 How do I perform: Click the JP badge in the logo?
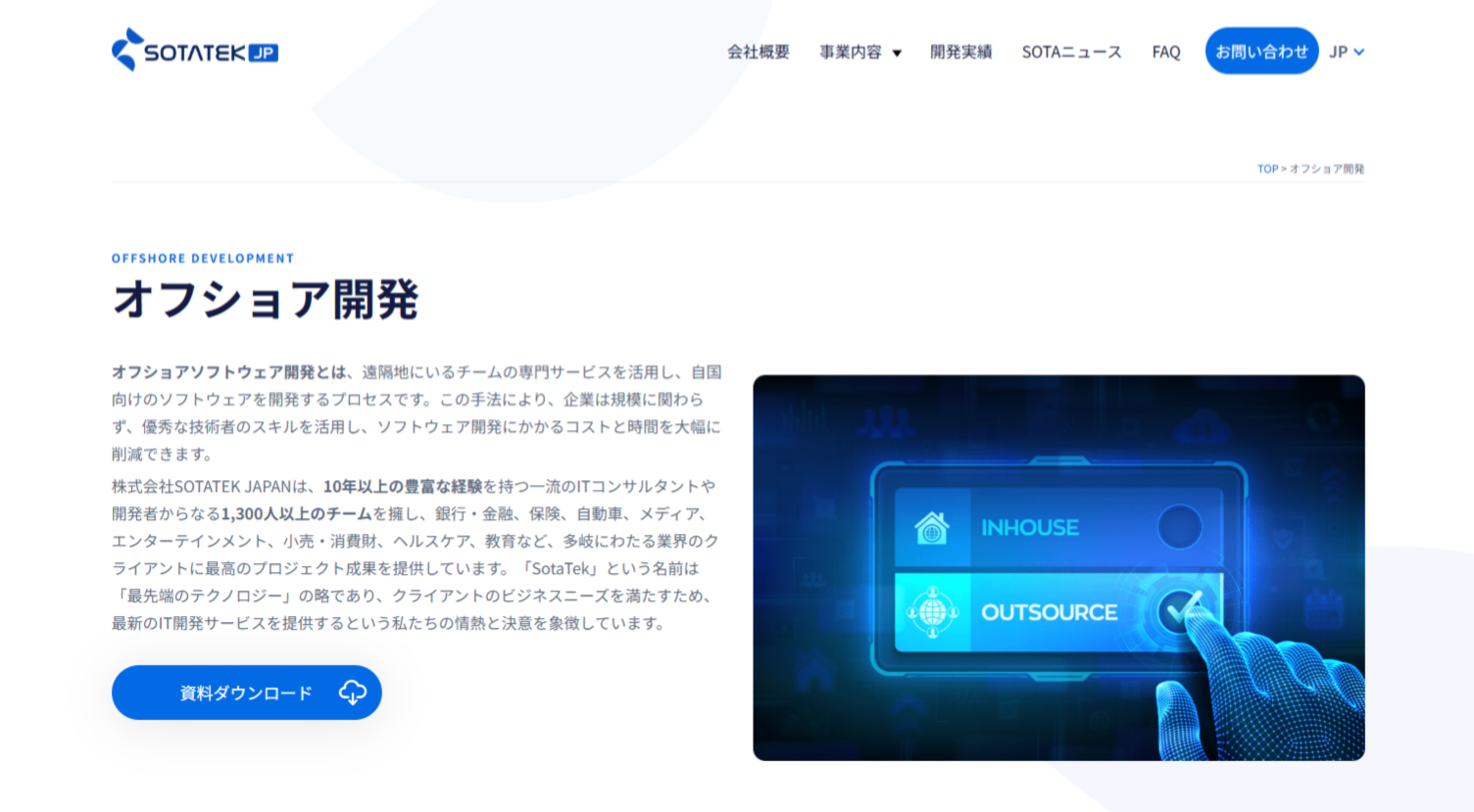tap(263, 53)
